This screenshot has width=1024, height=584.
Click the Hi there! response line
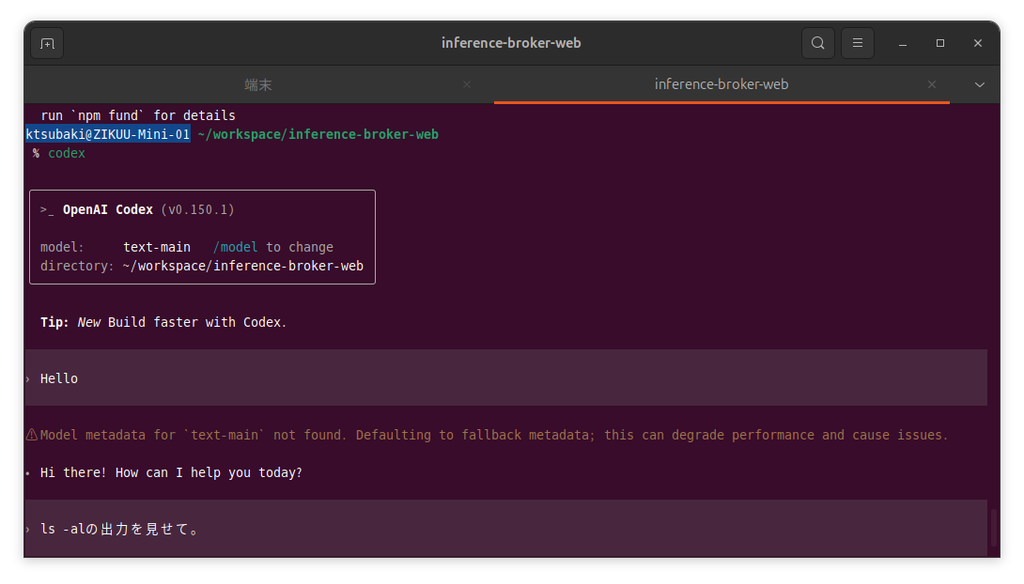tap(171, 473)
